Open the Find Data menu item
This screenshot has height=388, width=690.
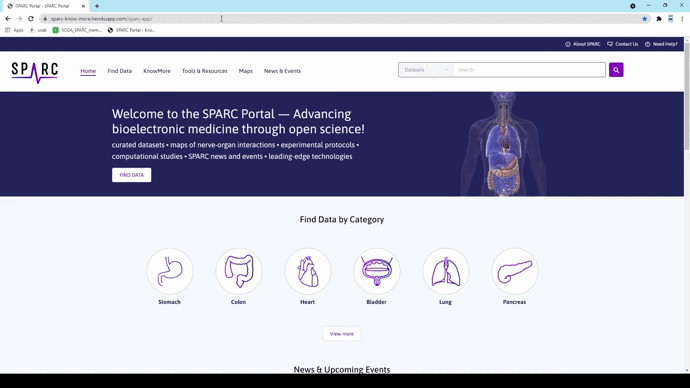(x=120, y=71)
